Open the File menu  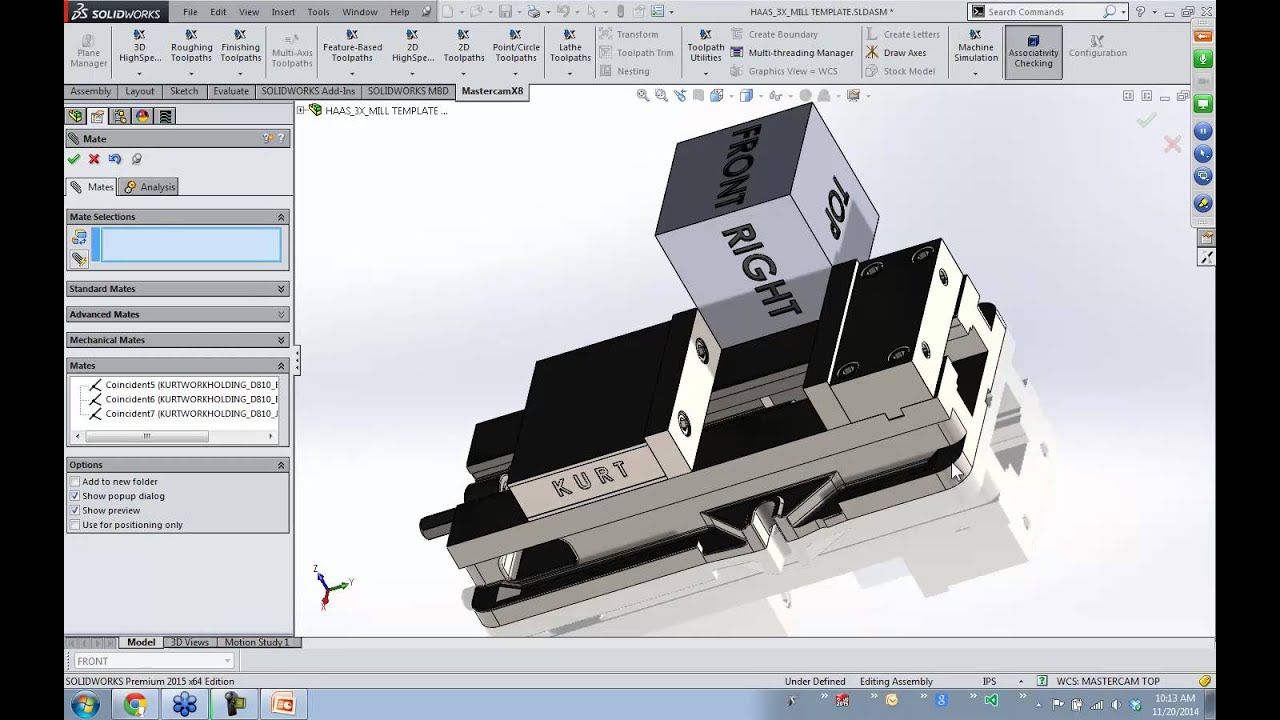click(x=190, y=12)
